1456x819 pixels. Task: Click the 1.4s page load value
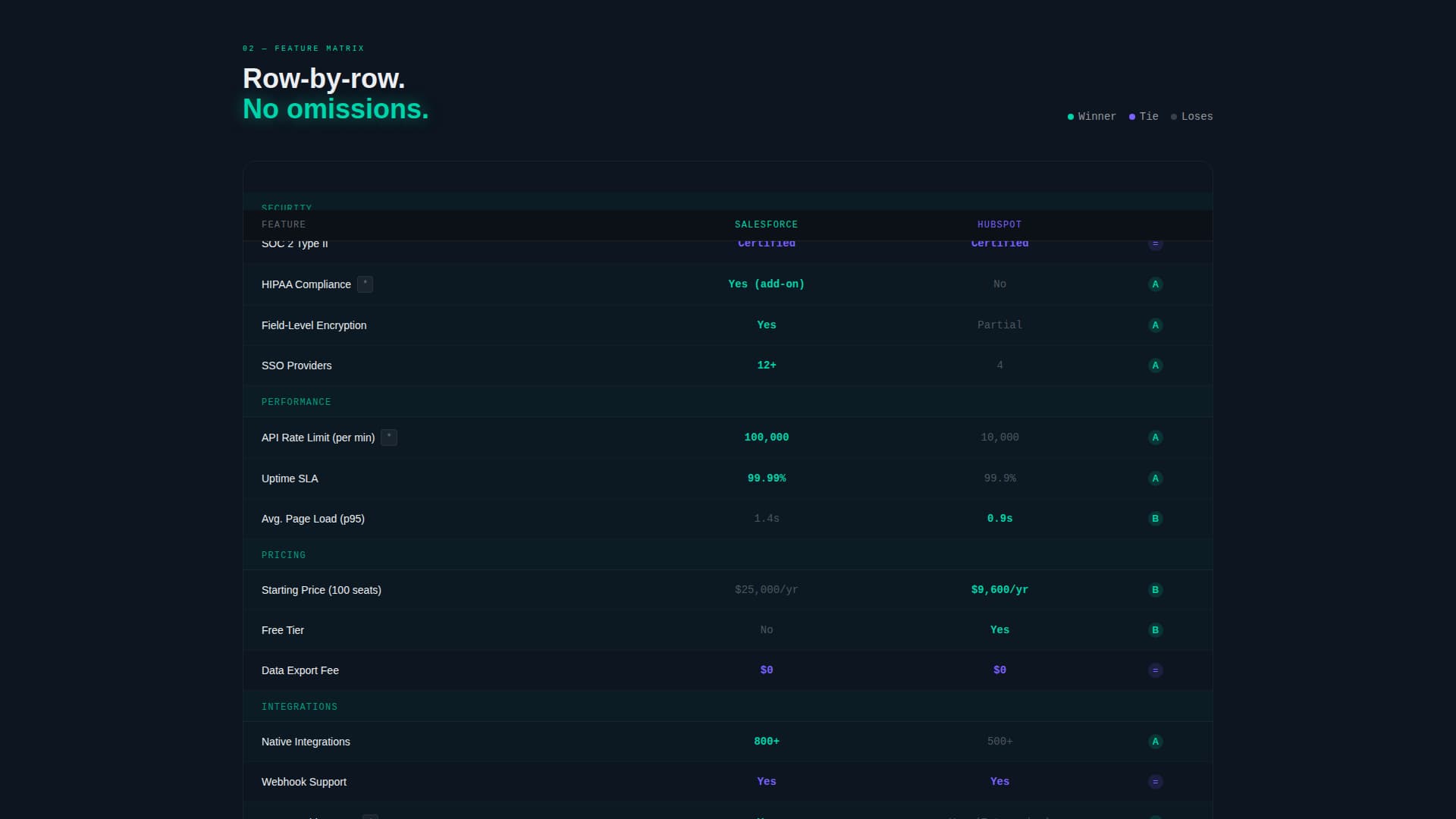click(766, 519)
